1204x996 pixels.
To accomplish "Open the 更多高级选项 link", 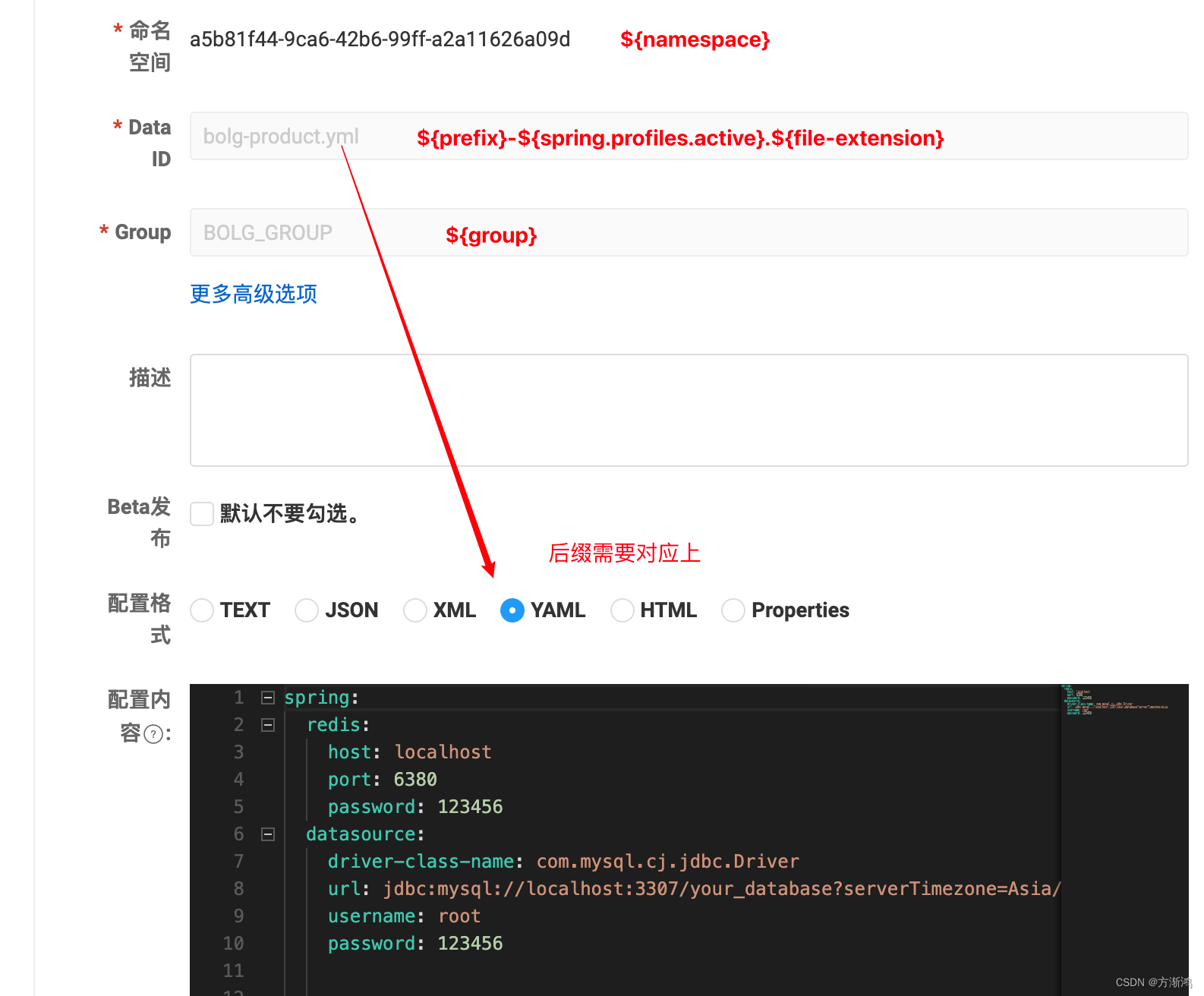I will click(x=254, y=294).
